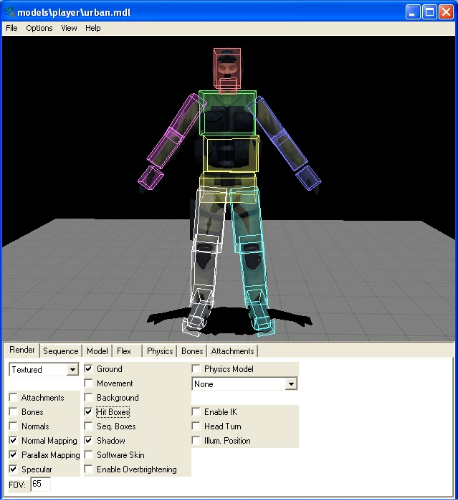Viewport: 458px width, 500px height.
Task: Open the Help menu
Action: (93, 28)
